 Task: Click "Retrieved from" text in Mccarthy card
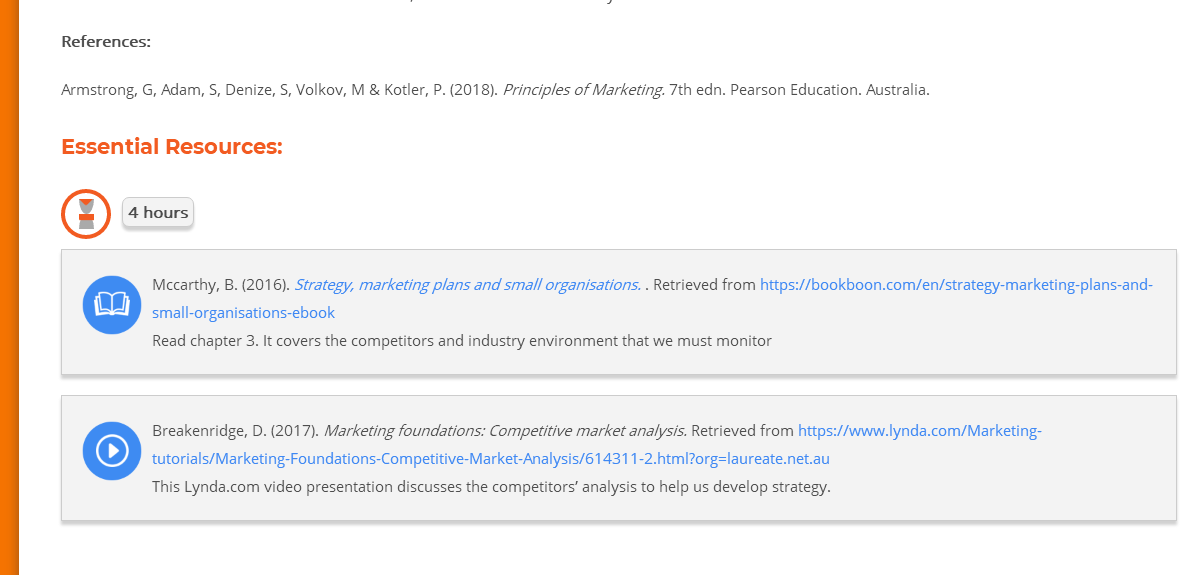point(704,285)
